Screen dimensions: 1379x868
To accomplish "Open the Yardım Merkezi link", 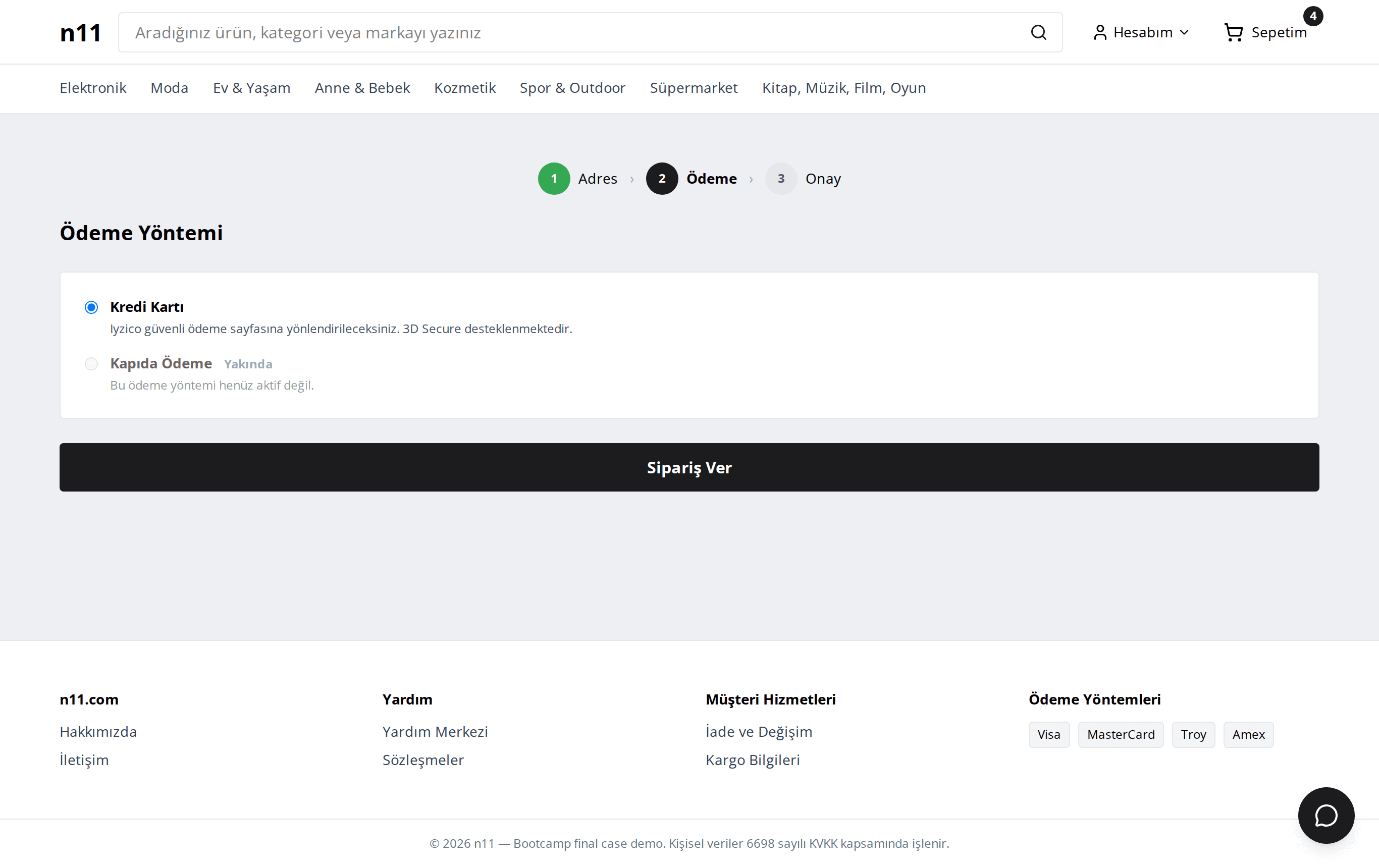I will coord(435,731).
